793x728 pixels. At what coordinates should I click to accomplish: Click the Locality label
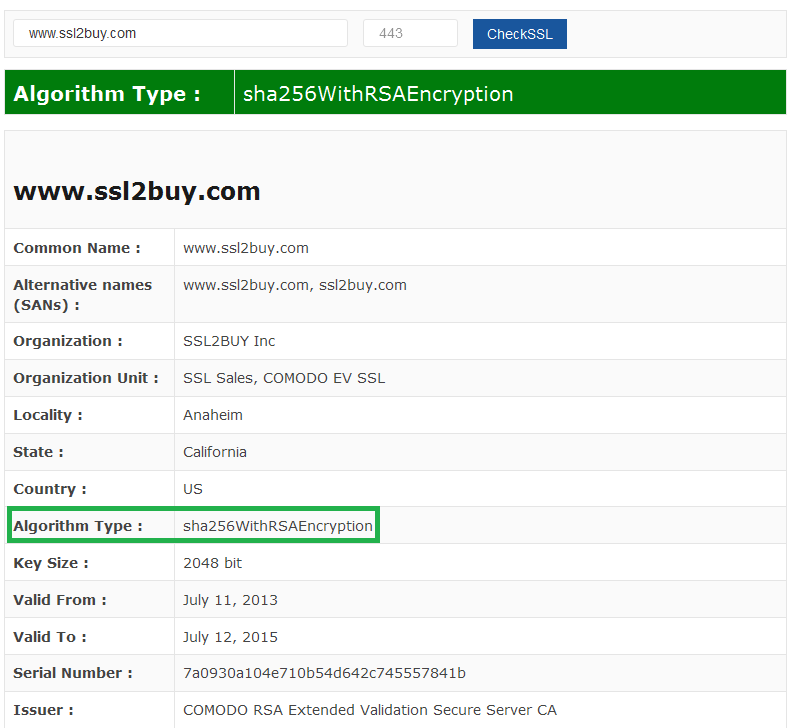point(48,415)
